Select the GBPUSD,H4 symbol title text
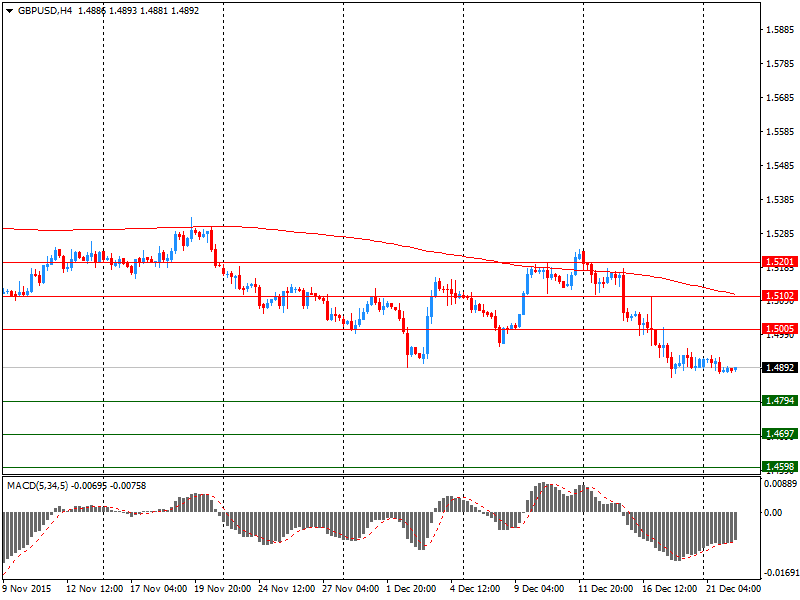 point(45,11)
